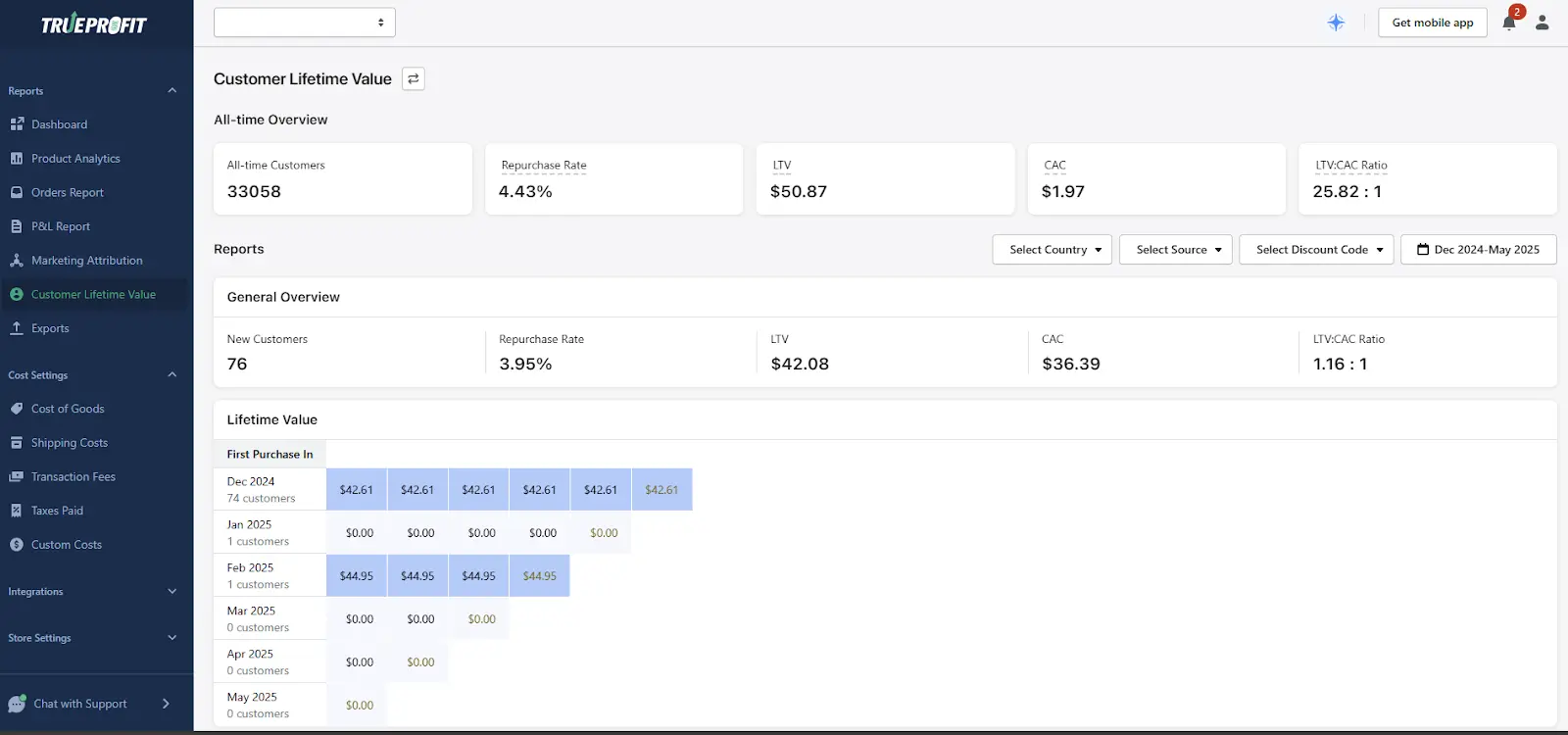Click the calendar icon in date range button

tap(1423, 250)
